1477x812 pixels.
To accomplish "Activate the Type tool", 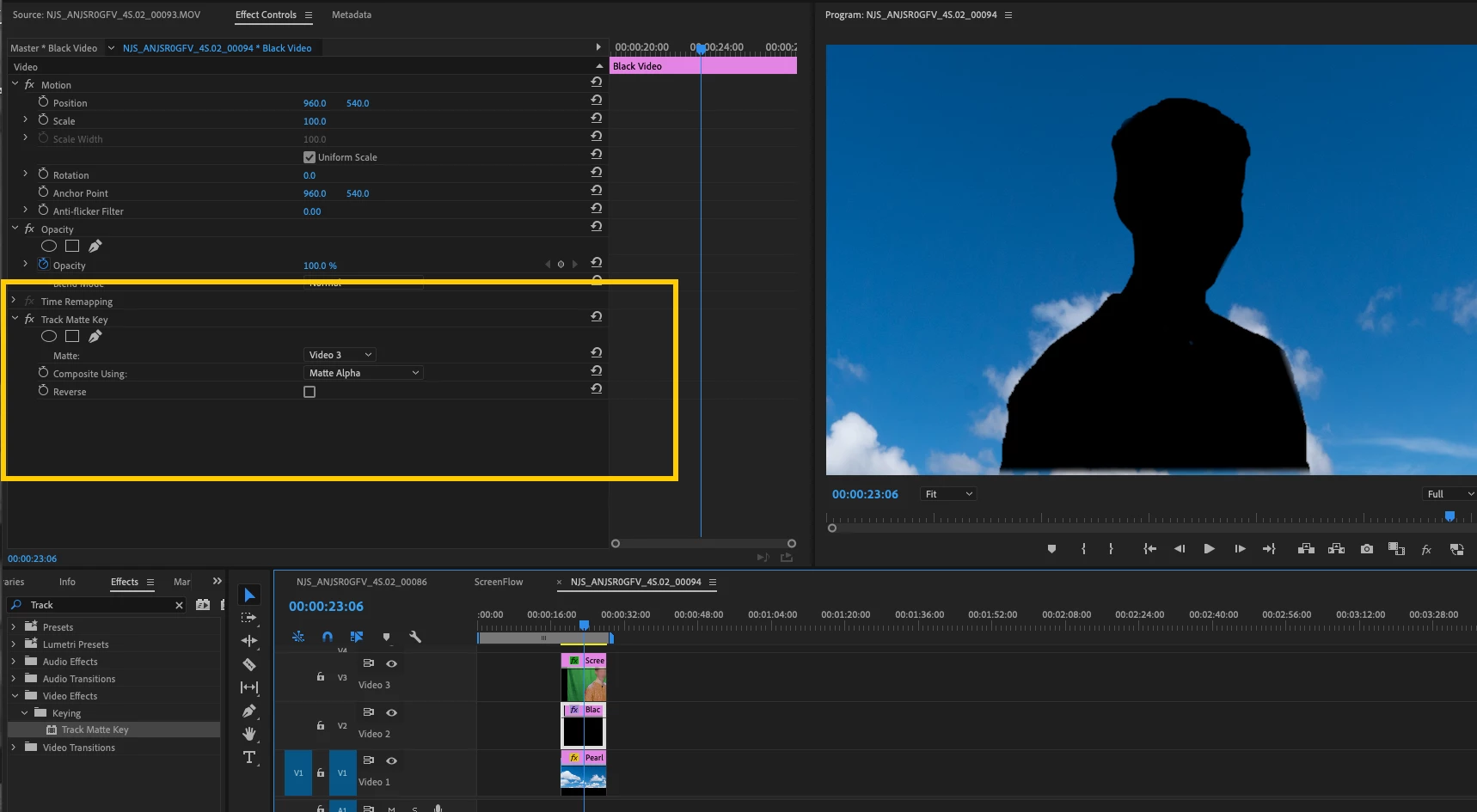I will pos(249,757).
